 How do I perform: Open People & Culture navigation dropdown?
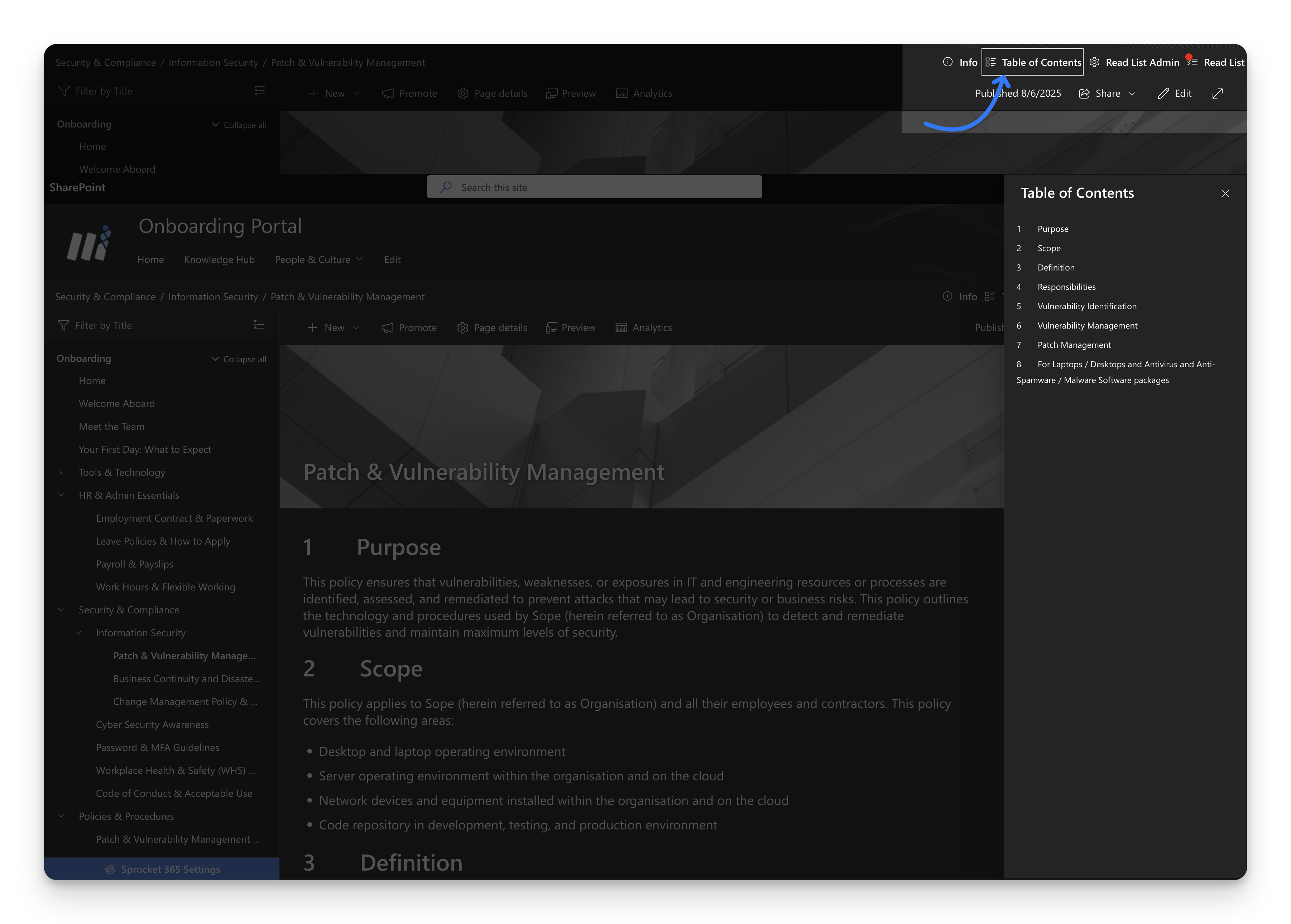318,259
